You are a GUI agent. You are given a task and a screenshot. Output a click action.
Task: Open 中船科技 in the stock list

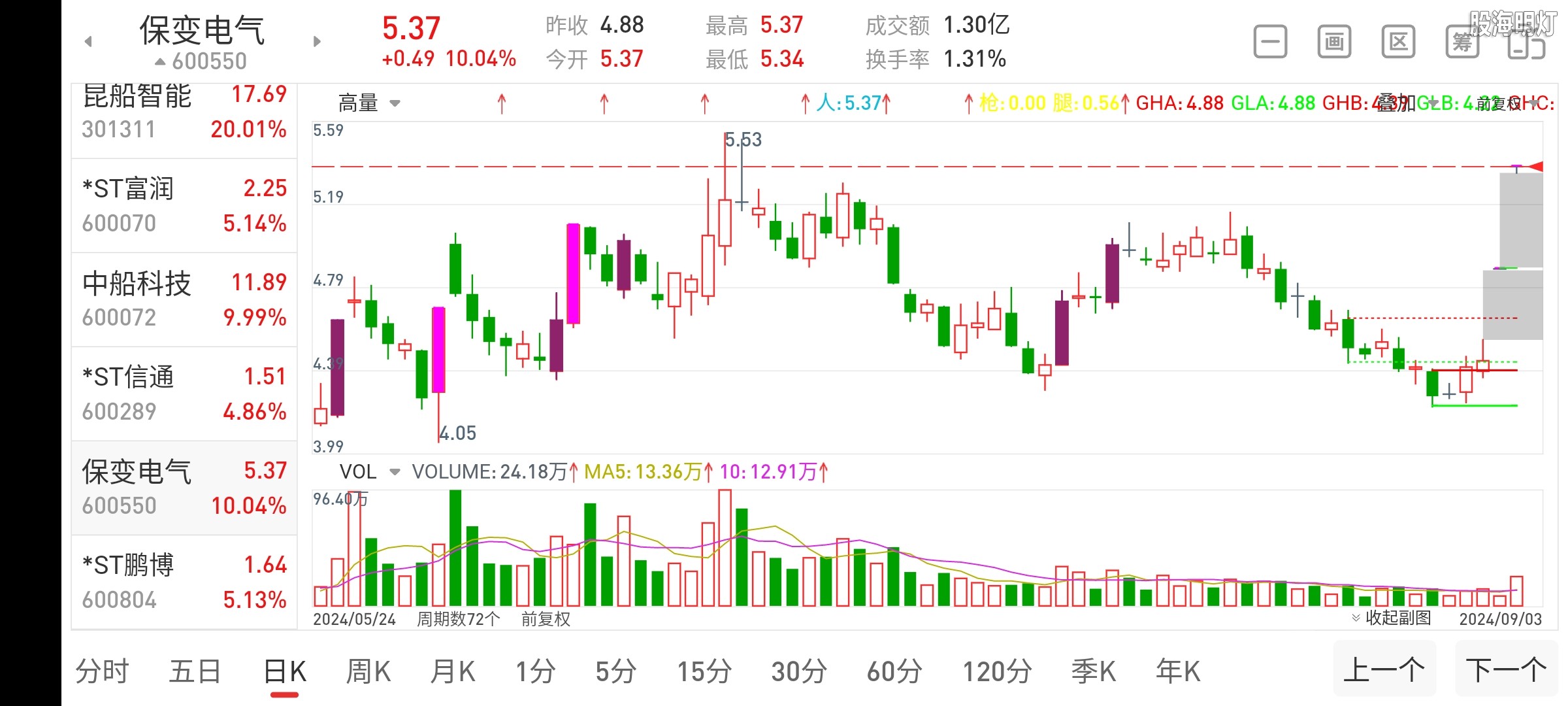coord(184,300)
